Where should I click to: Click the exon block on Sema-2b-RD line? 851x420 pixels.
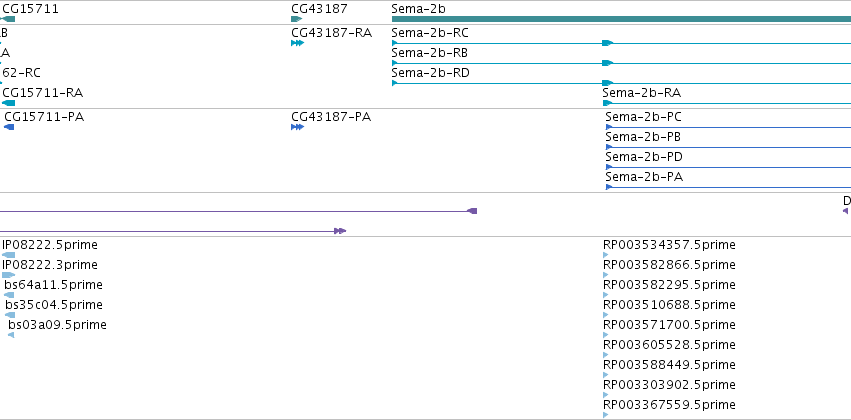point(607,83)
